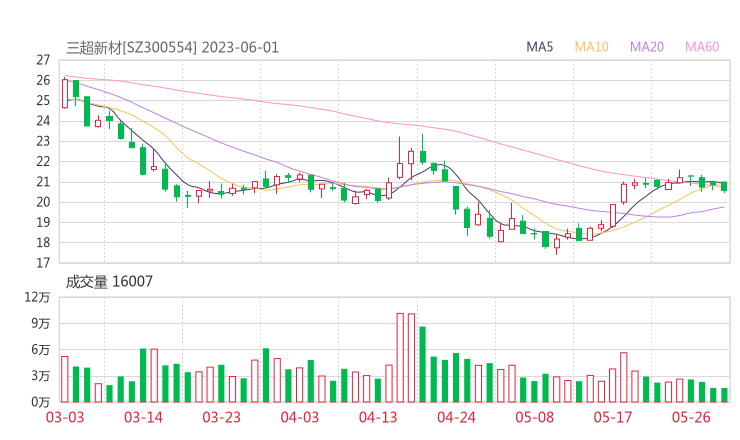The image size is (740, 440).
Task: Click the price axis value 19
Action: (43, 222)
